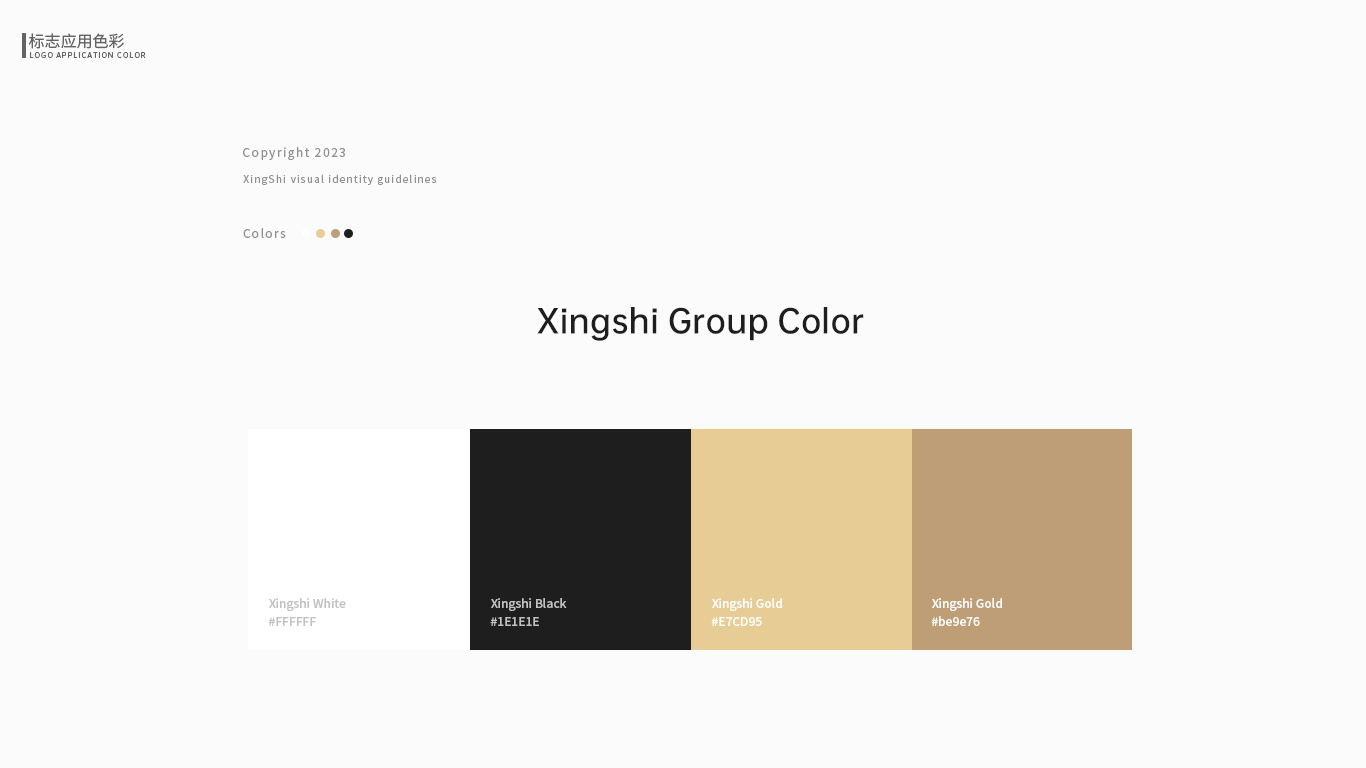Click the Xingshi White color swatch
Screen dimensions: 1366x768
pyautogui.click(x=359, y=539)
